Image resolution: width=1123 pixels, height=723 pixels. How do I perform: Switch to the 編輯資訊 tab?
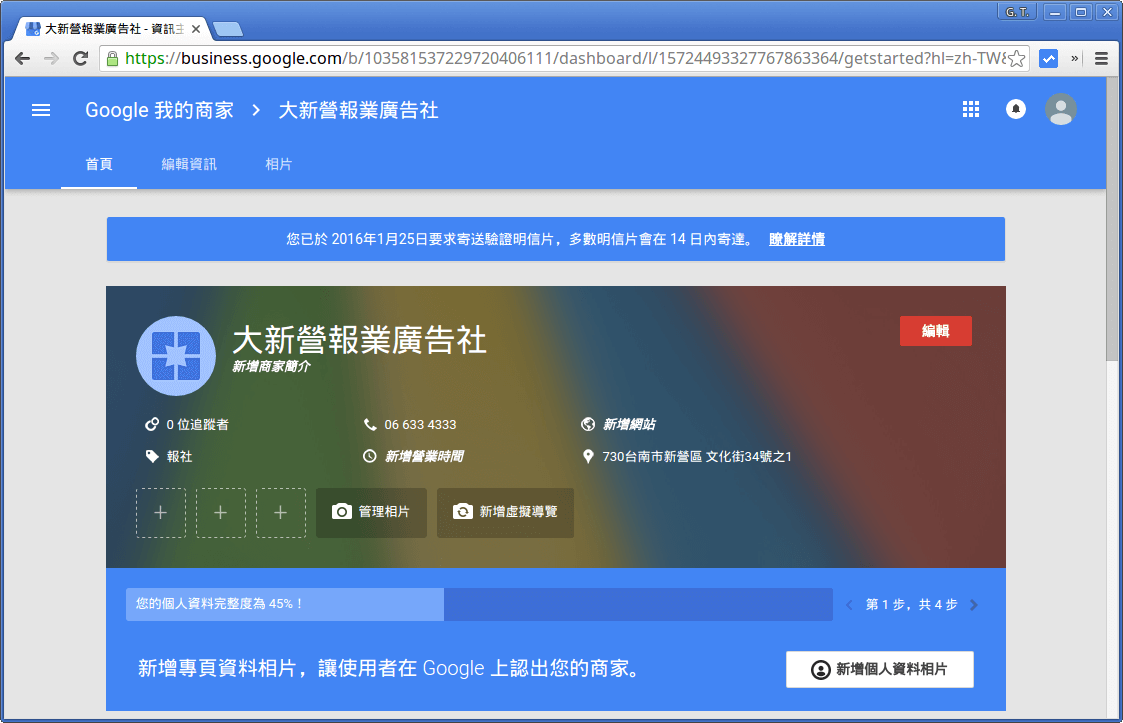tap(189, 164)
